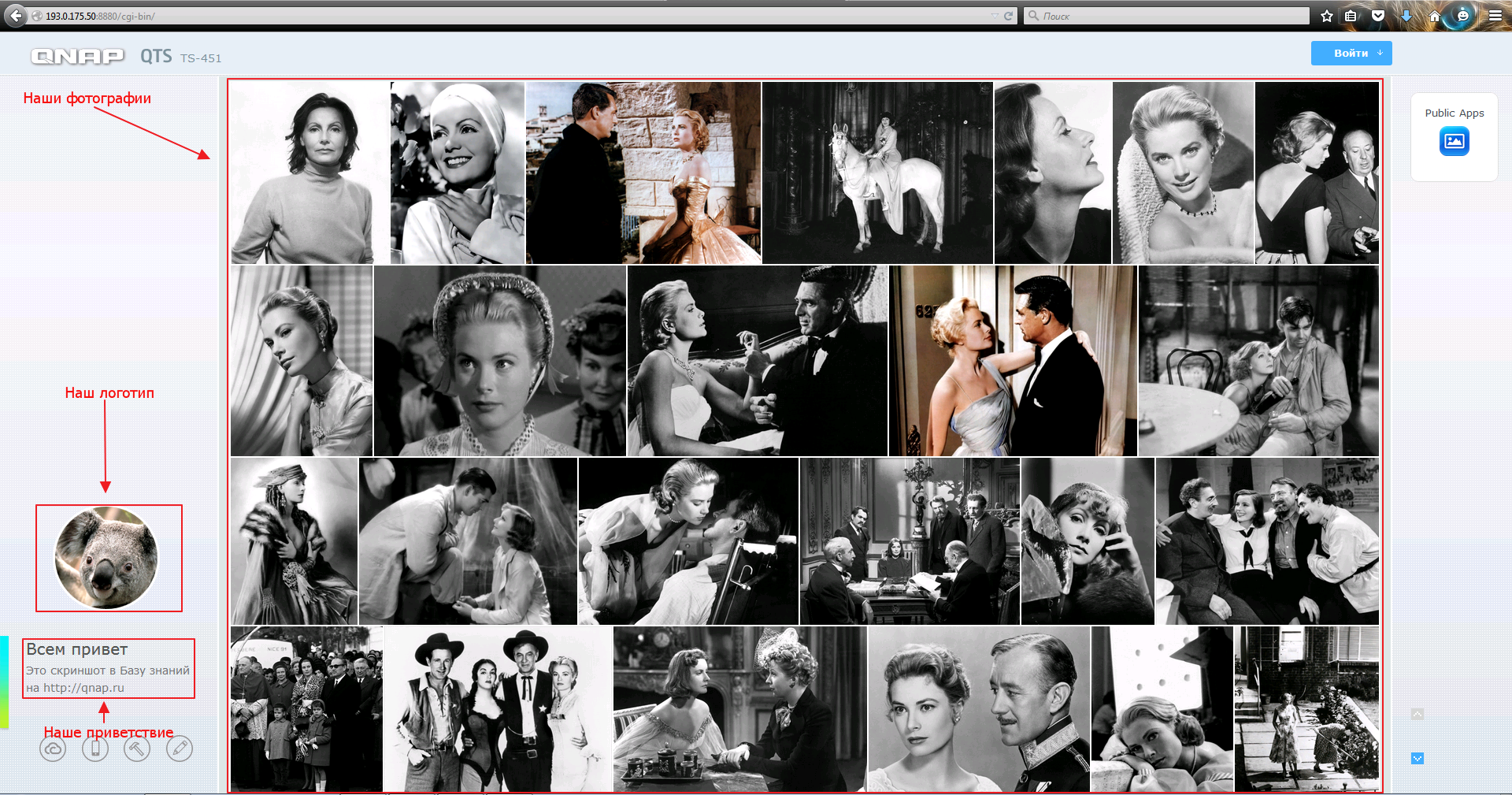Screen dimensions: 1512x795
Task: Click the TS-451 model label
Action: pyautogui.click(x=201, y=58)
